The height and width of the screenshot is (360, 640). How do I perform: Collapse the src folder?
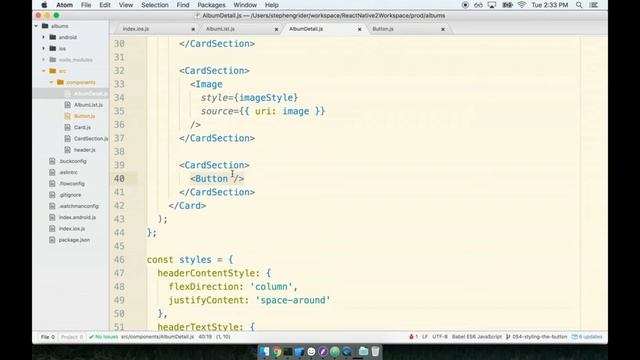click(44, 71)
